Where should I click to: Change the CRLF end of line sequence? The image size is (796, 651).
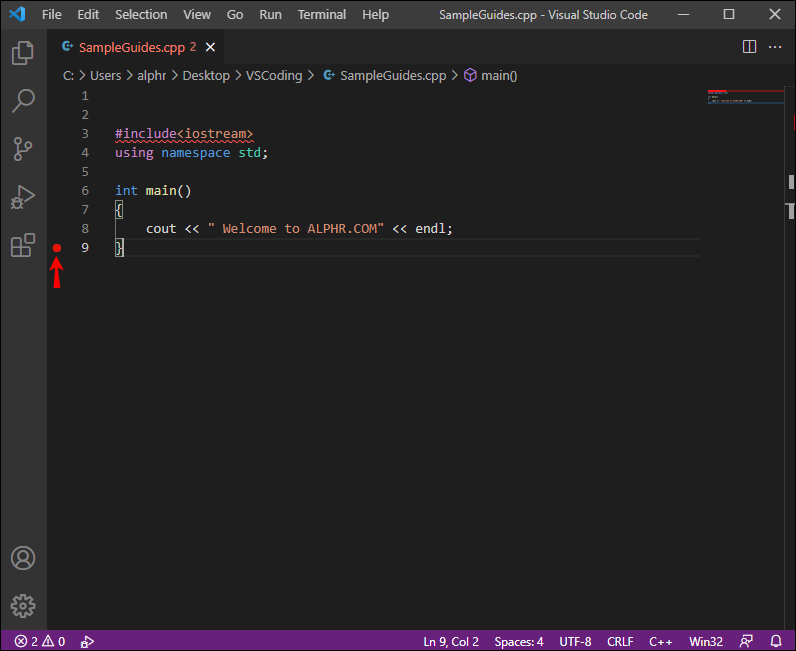click(620, 641)
